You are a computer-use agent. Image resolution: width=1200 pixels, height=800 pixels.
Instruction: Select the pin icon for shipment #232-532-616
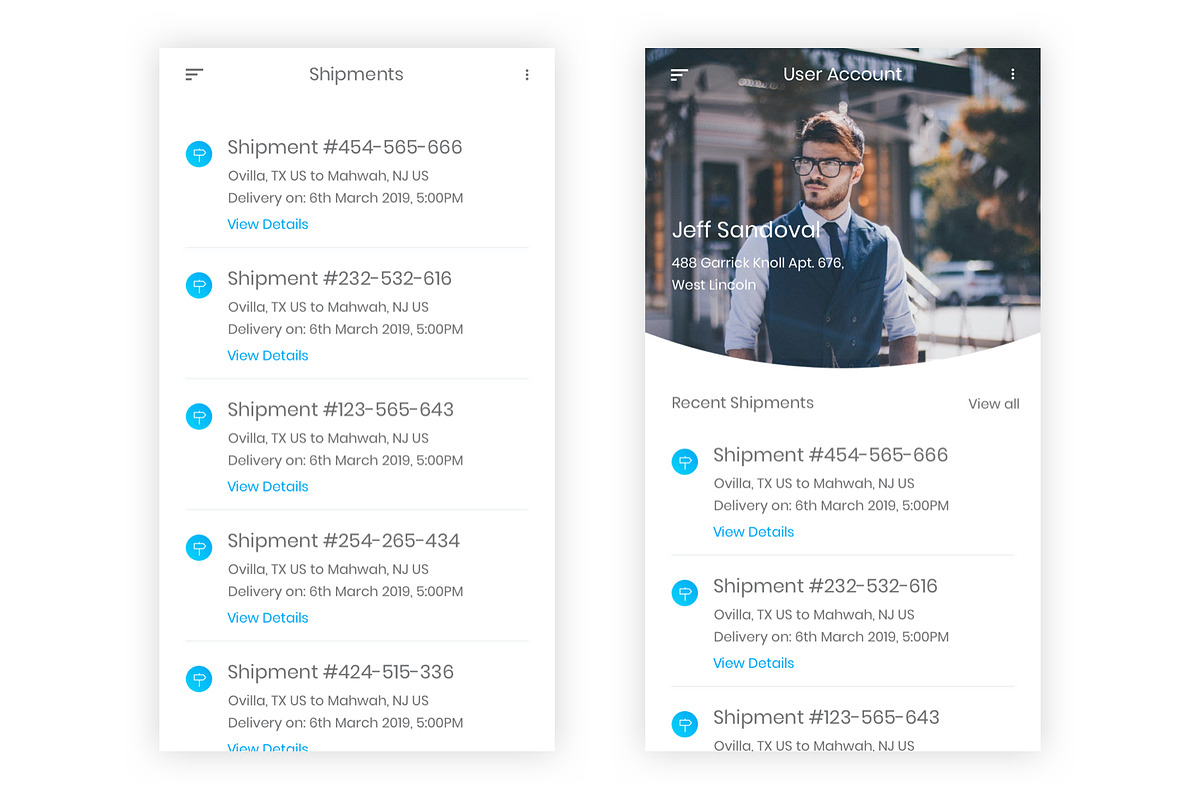(x=199, y=285)
